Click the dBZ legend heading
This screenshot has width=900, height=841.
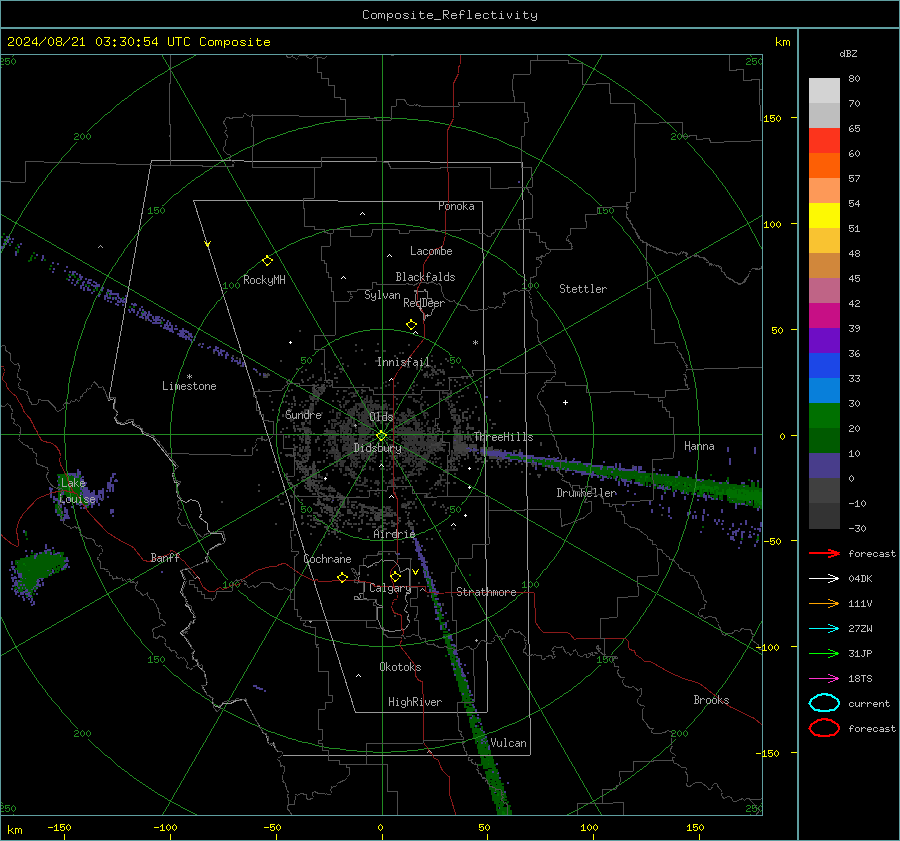(848, 54)
